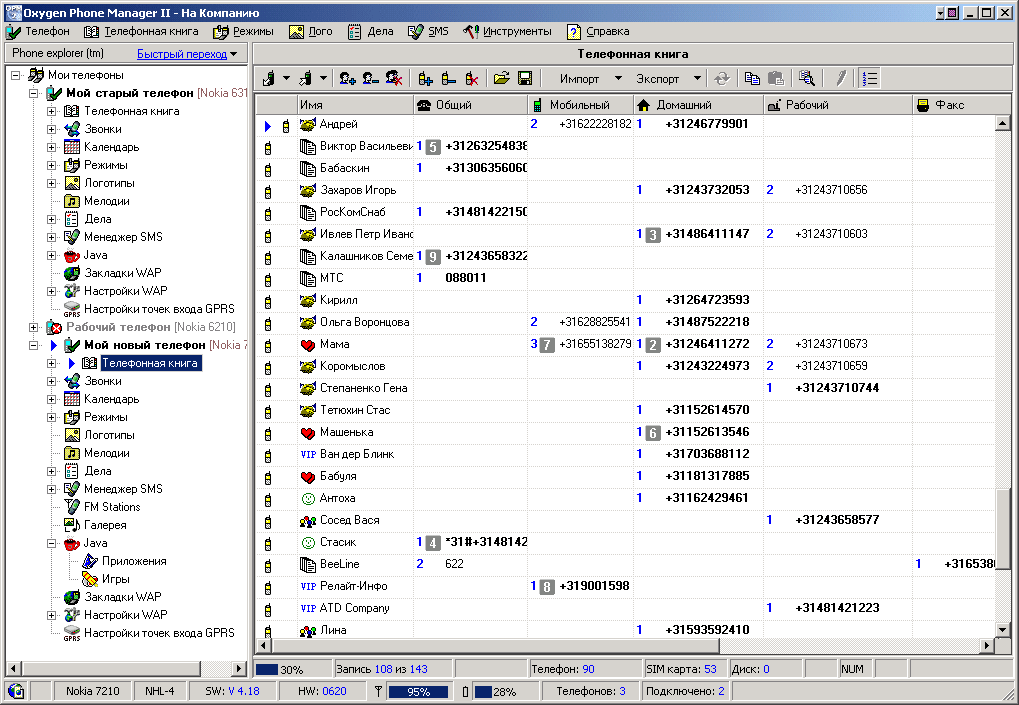This screenshot has width=1019, height=705.
Task: Sort by the Факс column header
Action: (x=953, y=105)
